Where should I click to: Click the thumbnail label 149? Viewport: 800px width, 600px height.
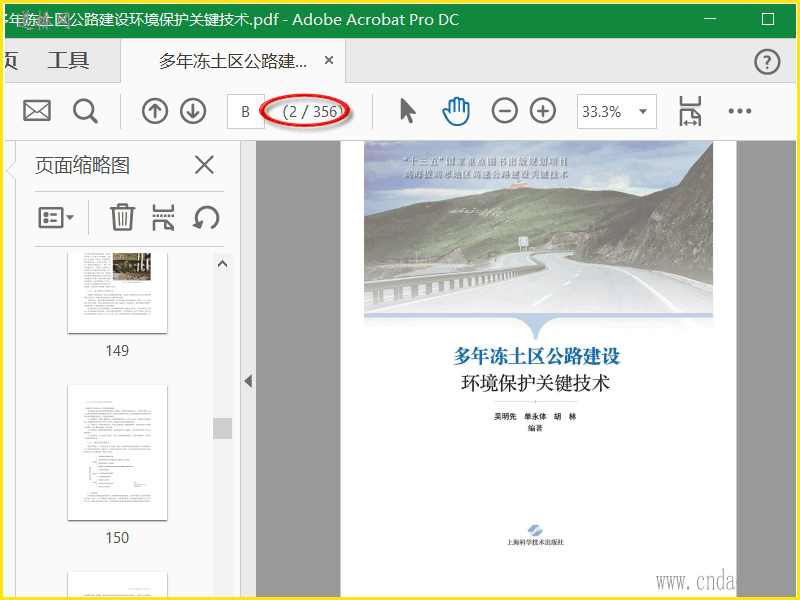click(117, 351)
